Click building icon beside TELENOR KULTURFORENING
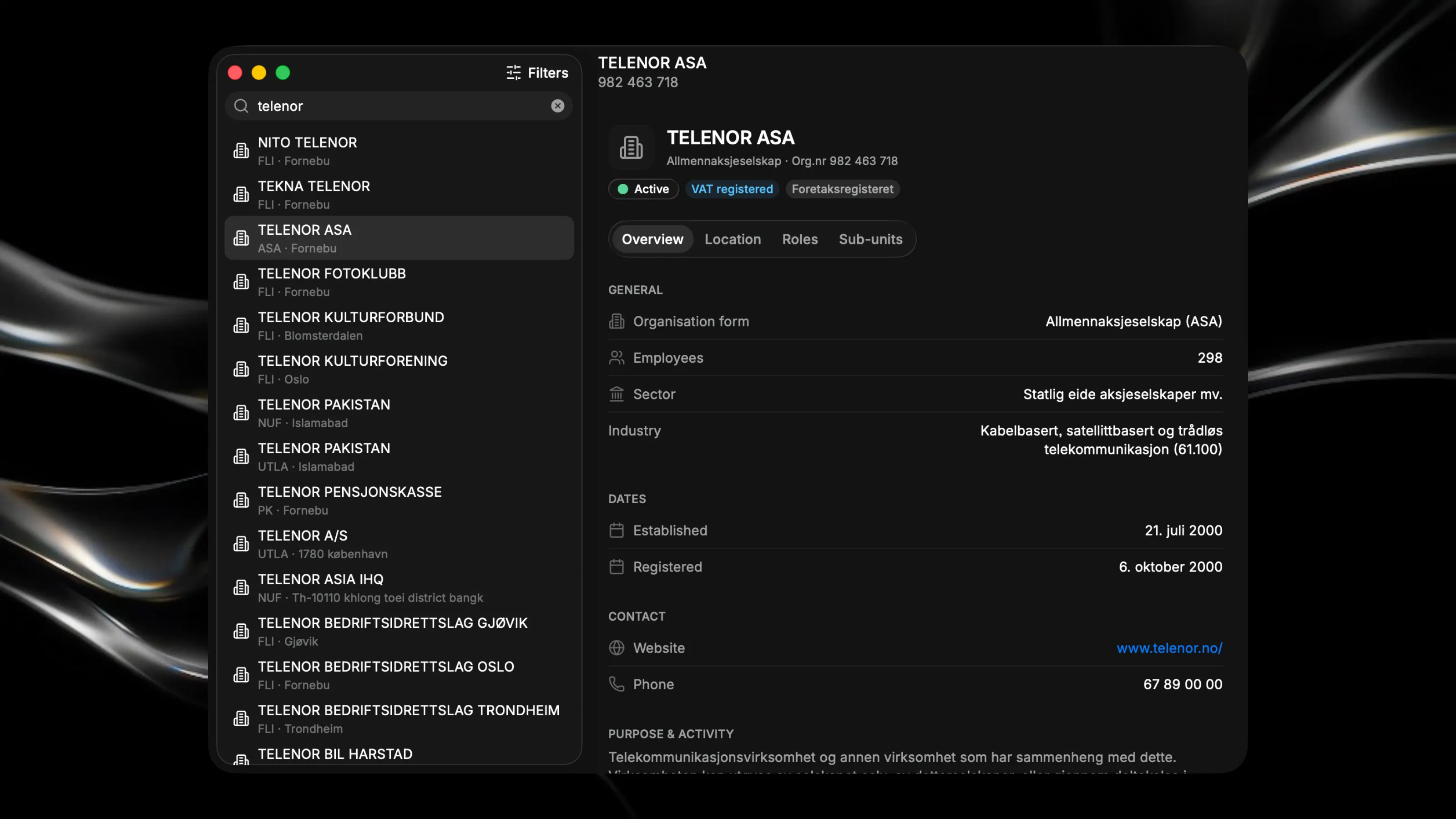This screenshot has height=819, width=1456. (241, 369)
